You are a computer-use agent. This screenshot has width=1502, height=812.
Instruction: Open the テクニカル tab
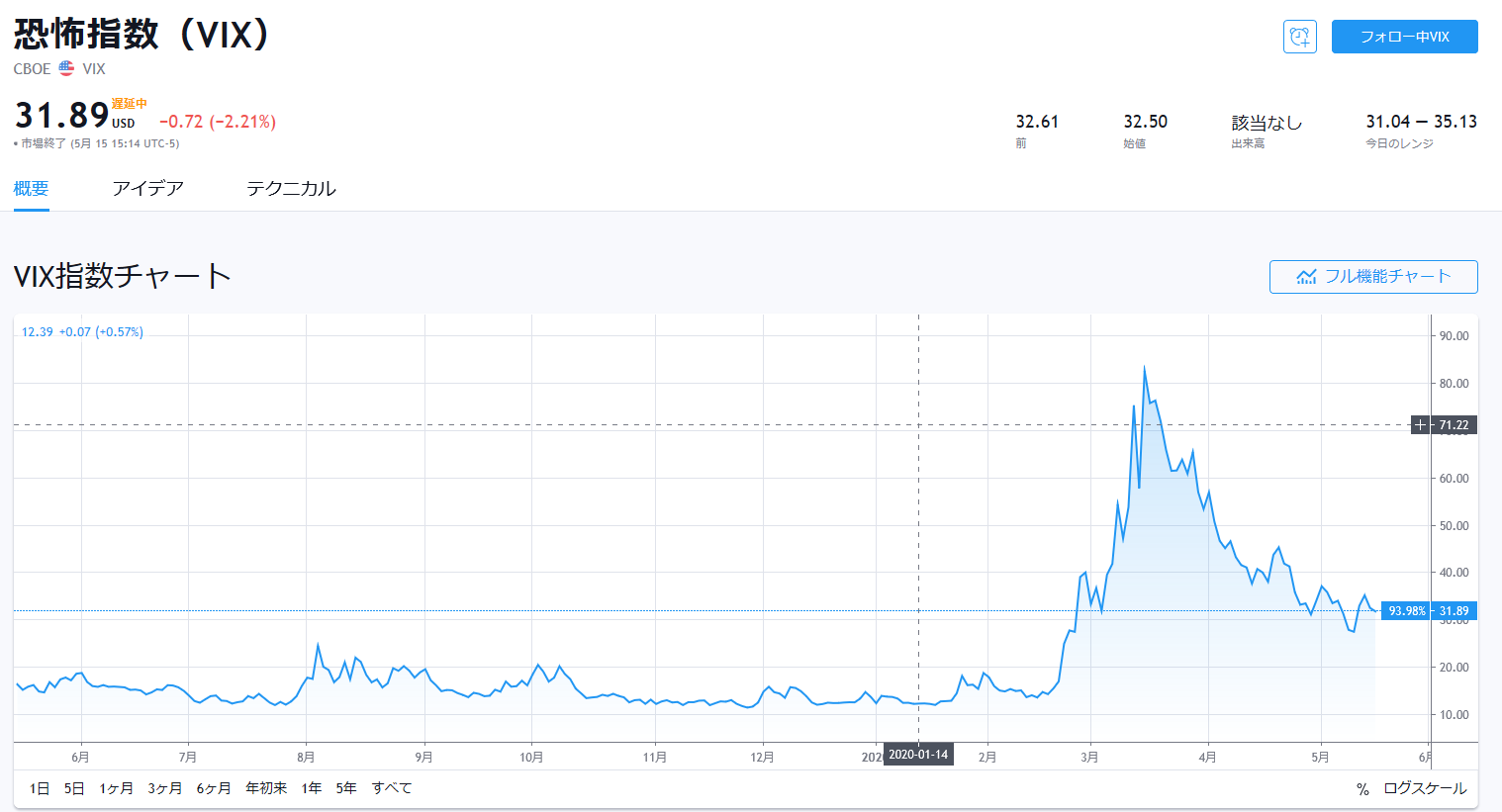[x=291, y=188]
